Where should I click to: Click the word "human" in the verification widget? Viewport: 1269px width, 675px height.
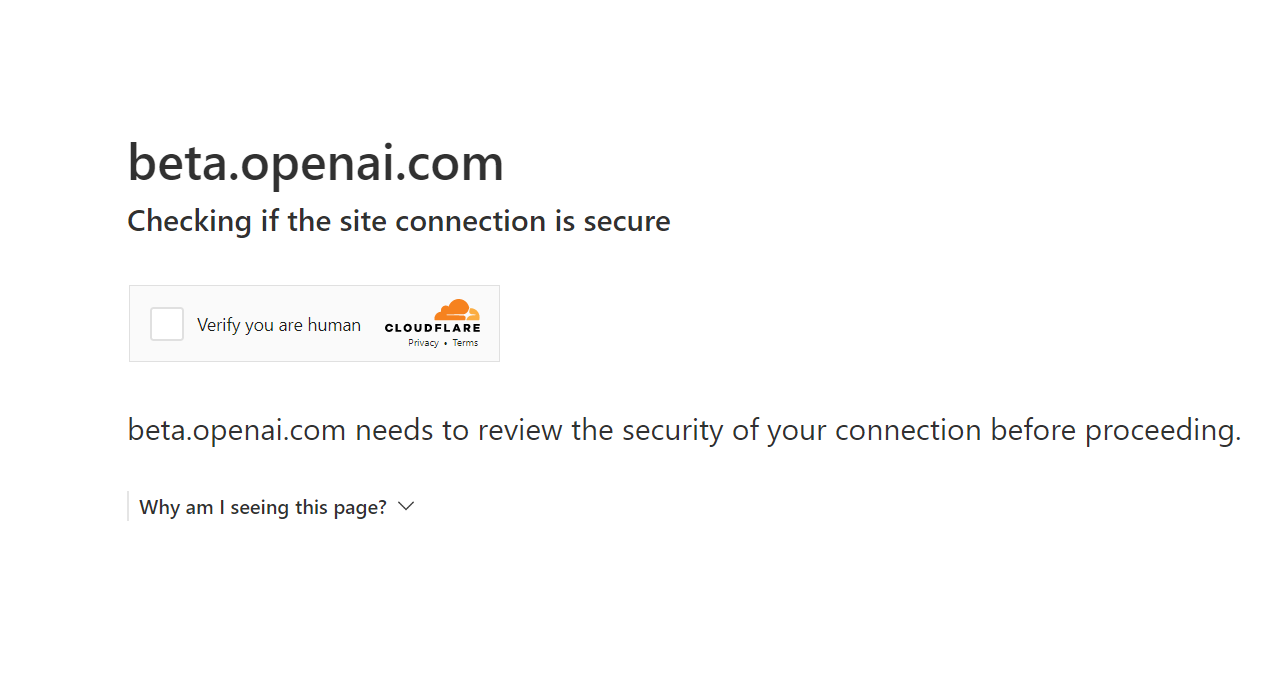334,325
